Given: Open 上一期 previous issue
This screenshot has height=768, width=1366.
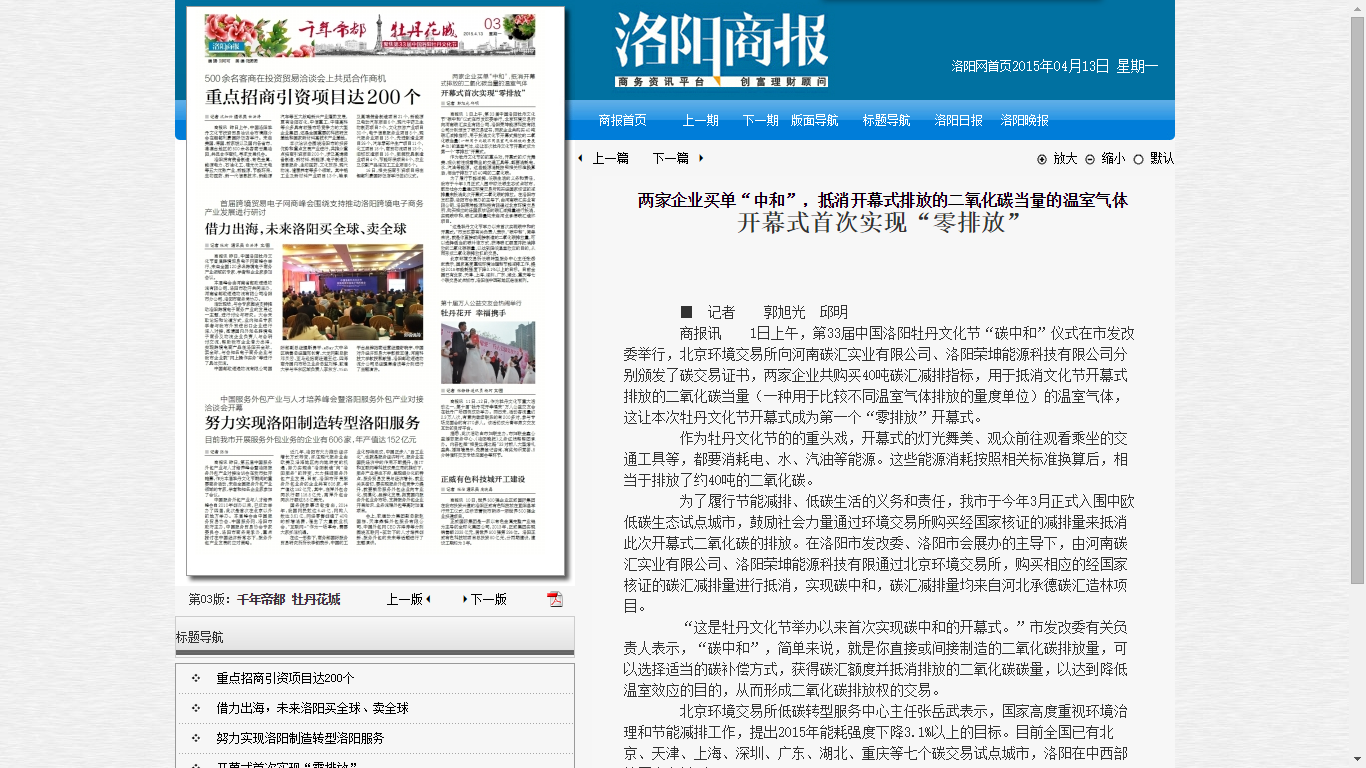Looking at the screenshot, I should (x=700, y=120).
